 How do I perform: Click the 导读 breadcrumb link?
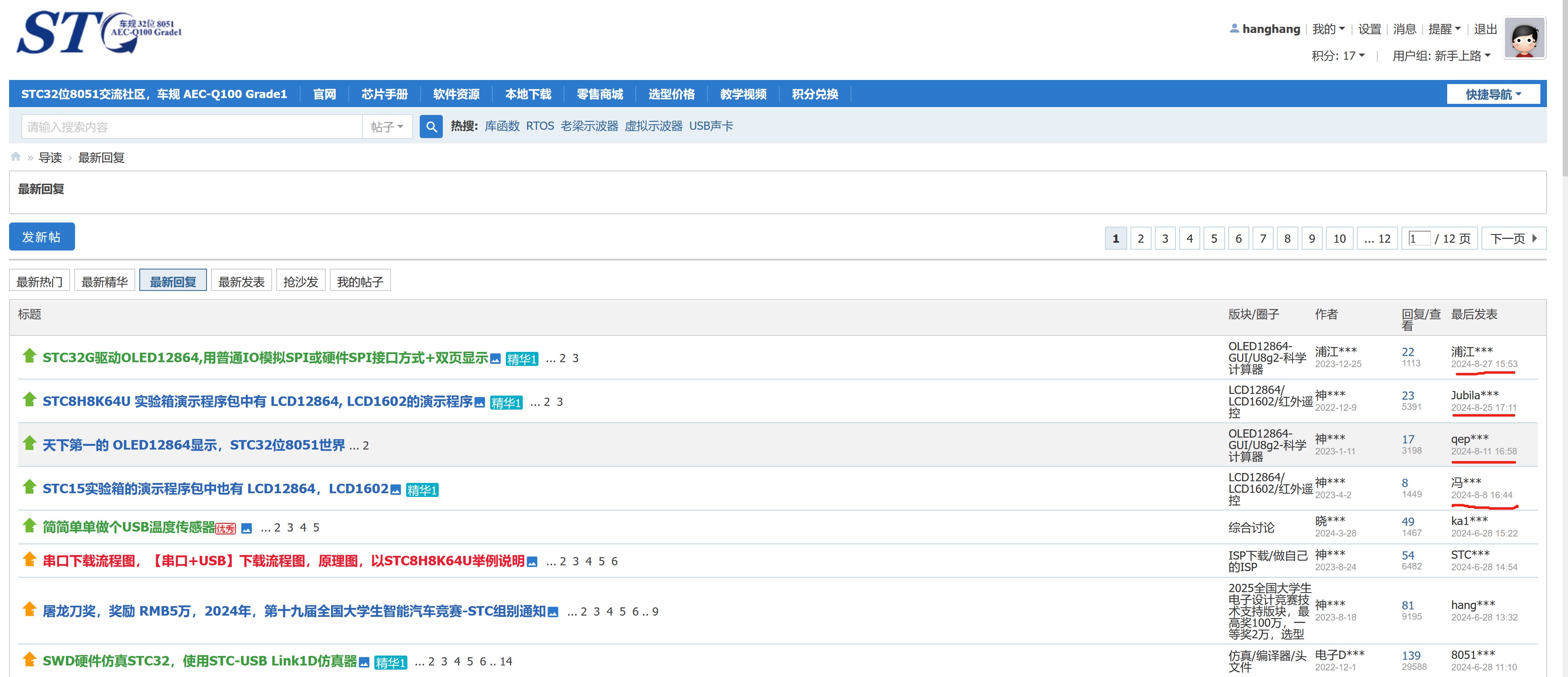50,157
